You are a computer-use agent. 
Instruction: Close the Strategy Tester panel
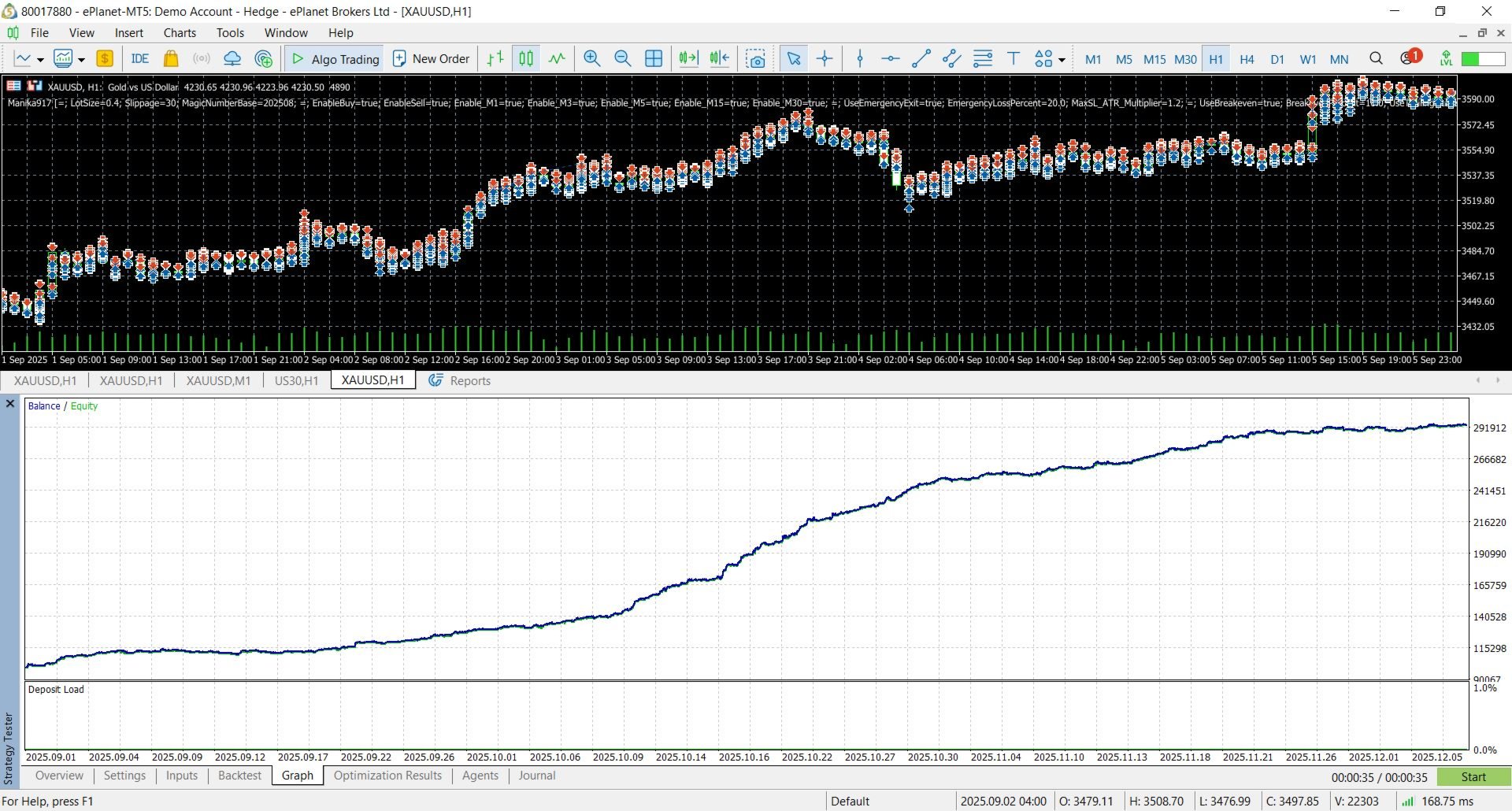point(10,404)
